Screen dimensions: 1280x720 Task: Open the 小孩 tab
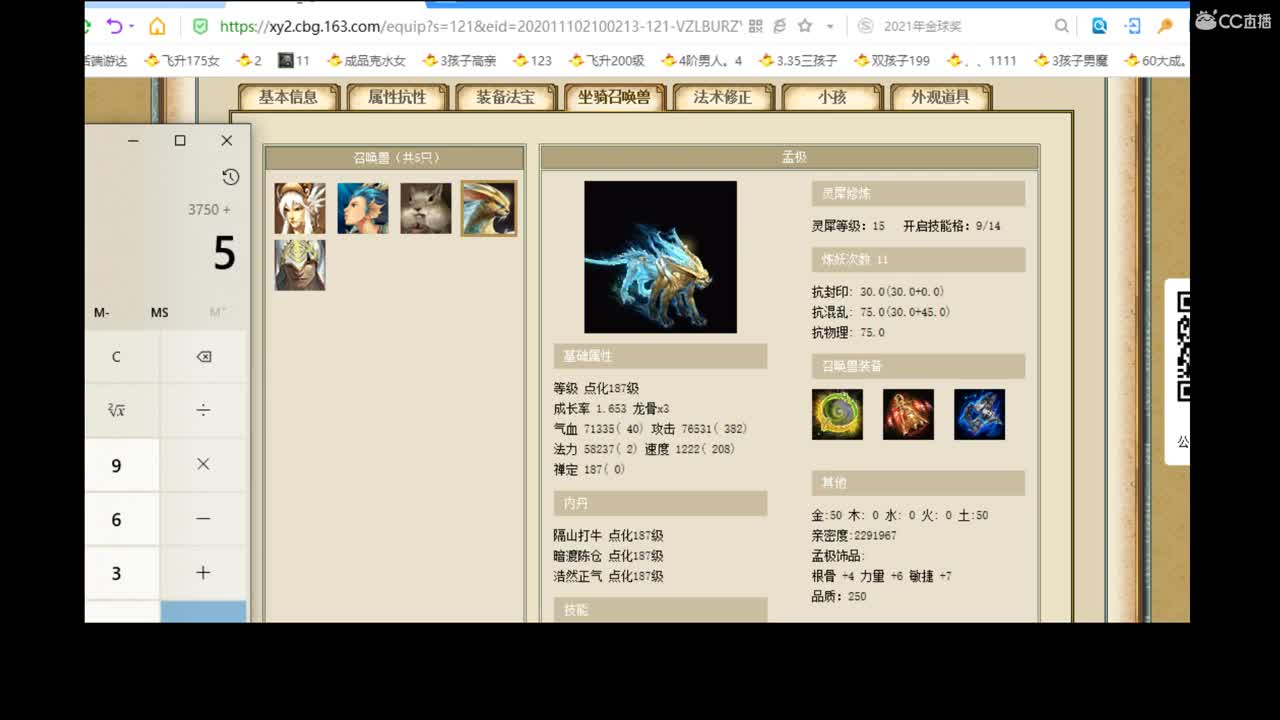tap(832, 97)
